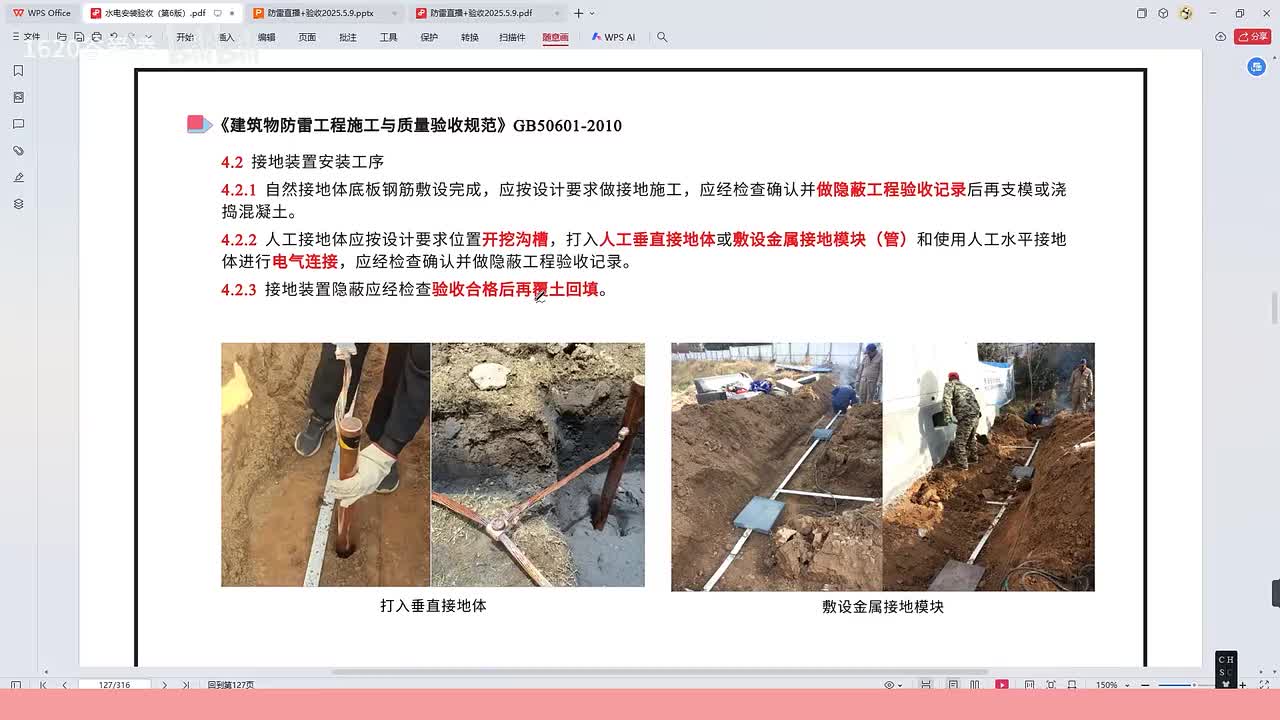Open the 插入 ribbon tab

[x=227, y=37]
